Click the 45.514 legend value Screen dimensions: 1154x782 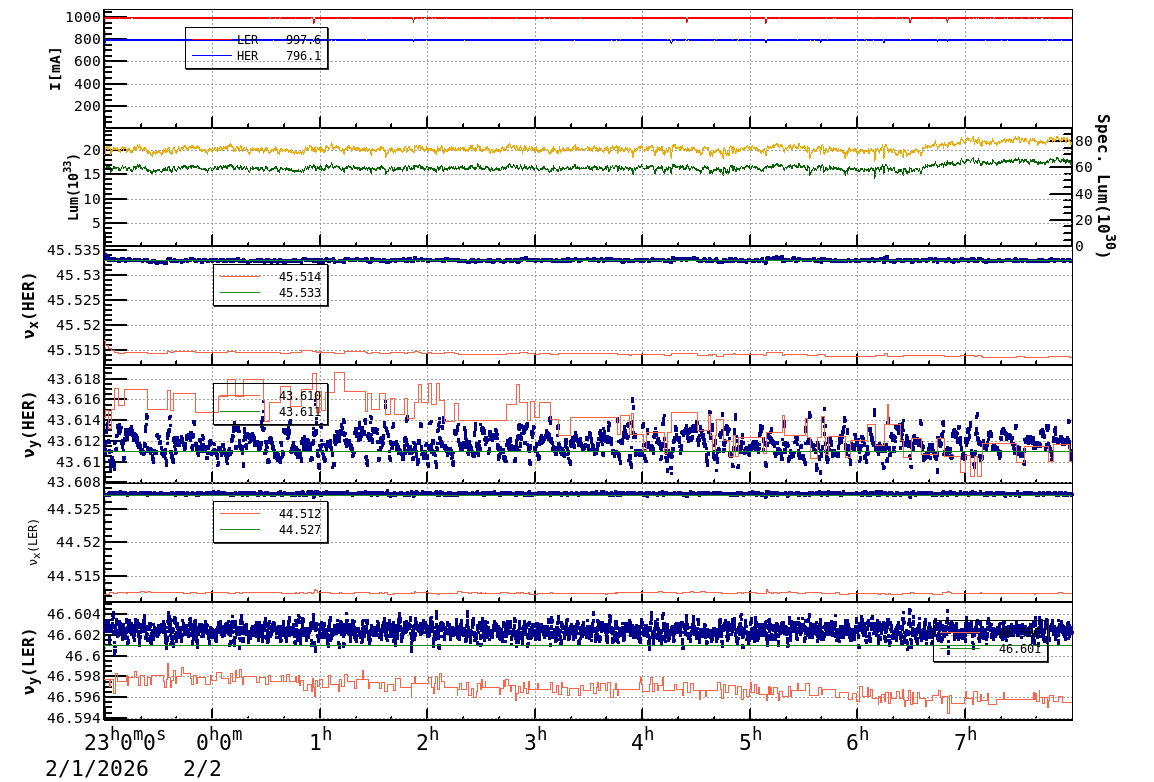pyautogui.click(x=300, y=277)
